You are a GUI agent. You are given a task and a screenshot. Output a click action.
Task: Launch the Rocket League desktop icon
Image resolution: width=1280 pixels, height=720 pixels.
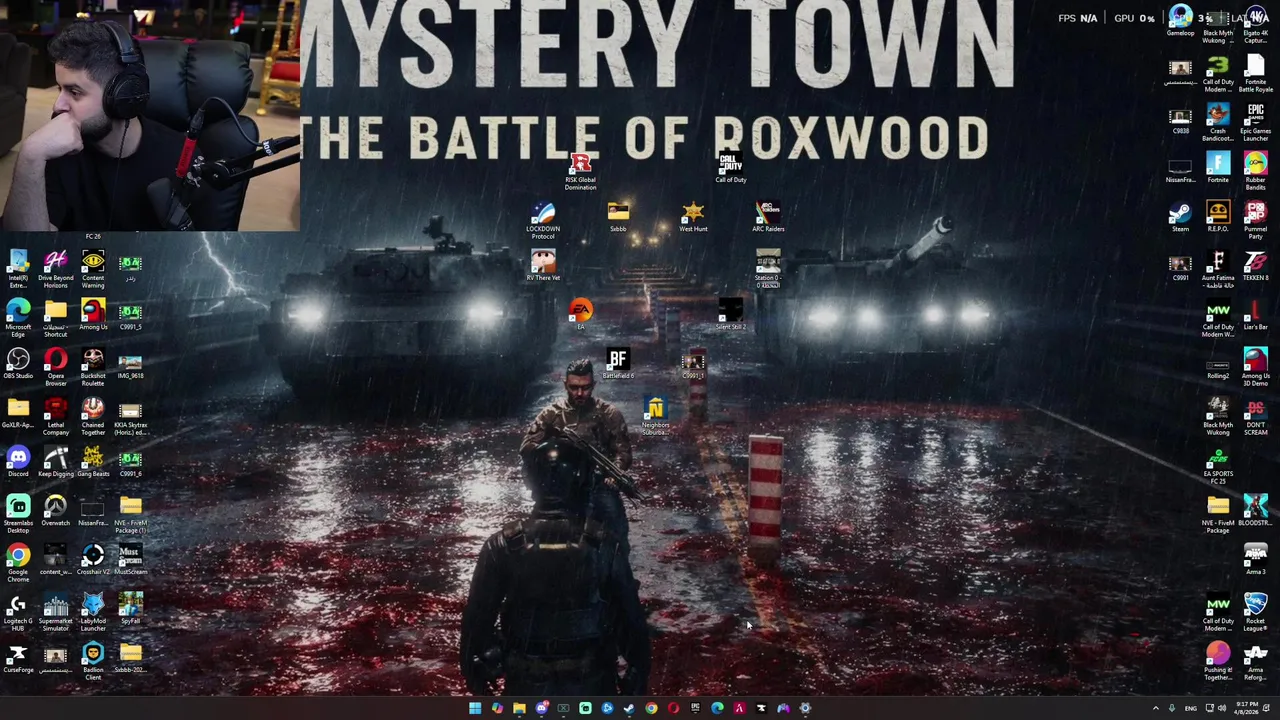click(1255, 613)
